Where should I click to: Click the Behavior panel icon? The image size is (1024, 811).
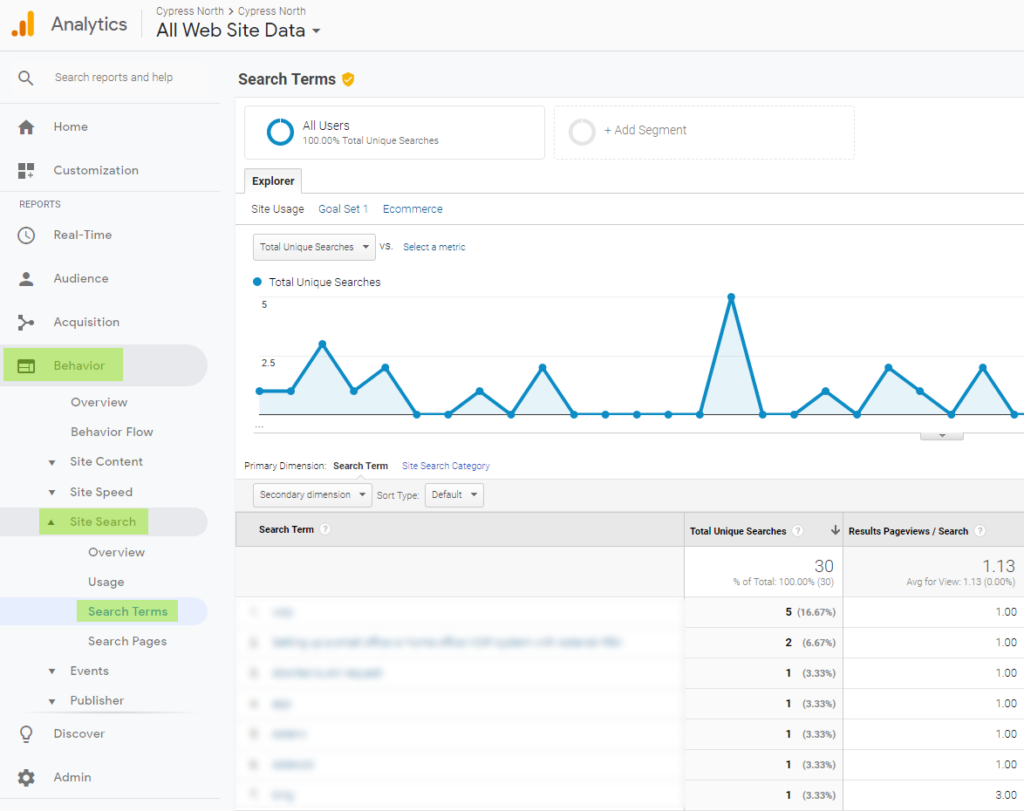[26, 366]
